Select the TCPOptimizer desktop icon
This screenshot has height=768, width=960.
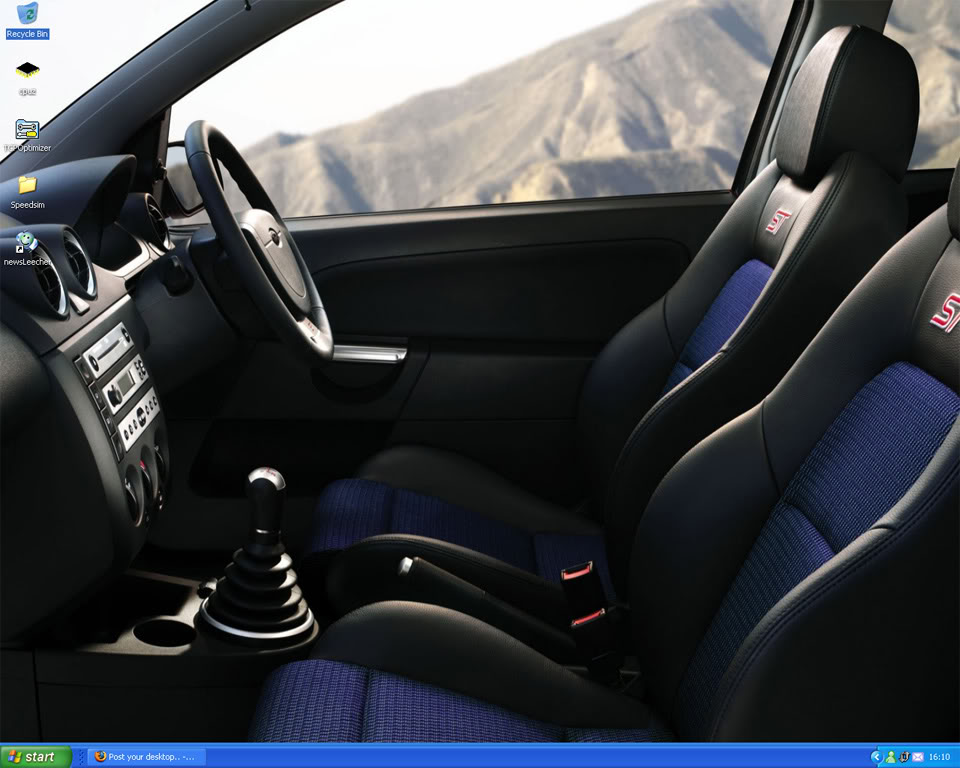(x=27, y=129)
